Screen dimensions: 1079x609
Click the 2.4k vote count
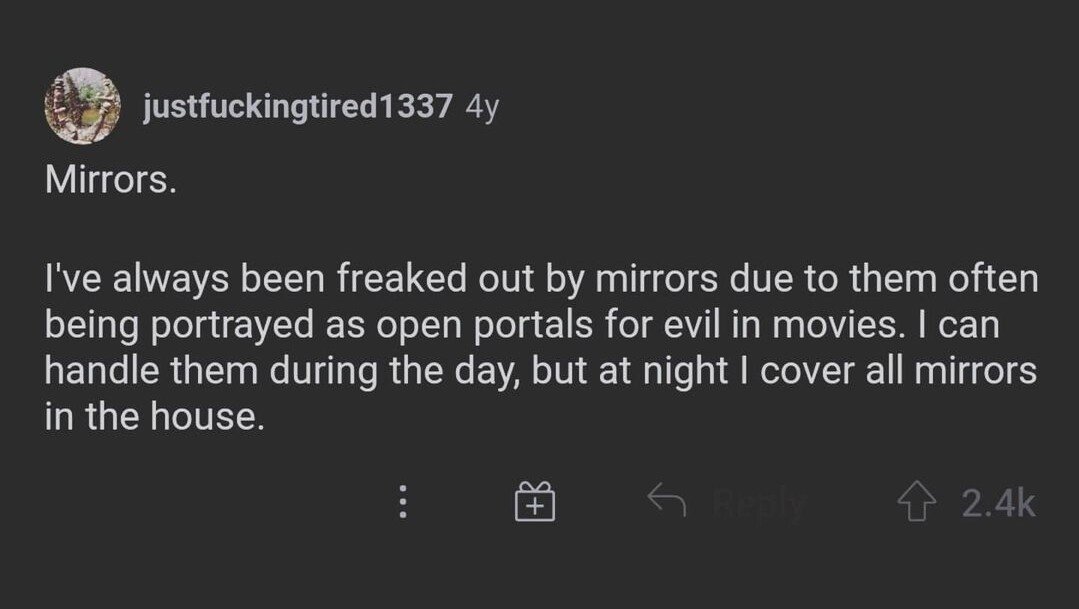998,502
